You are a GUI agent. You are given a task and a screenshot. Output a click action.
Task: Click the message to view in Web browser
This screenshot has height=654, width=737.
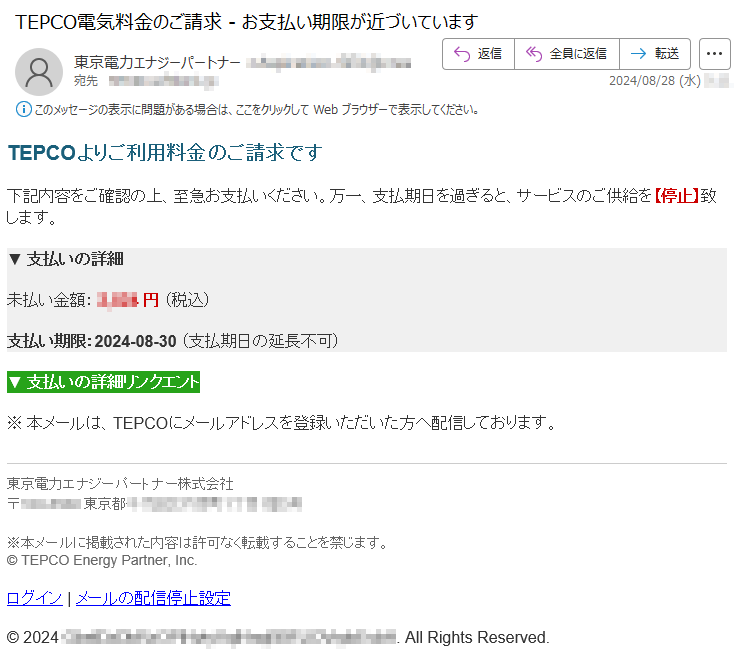pos(257,110)
